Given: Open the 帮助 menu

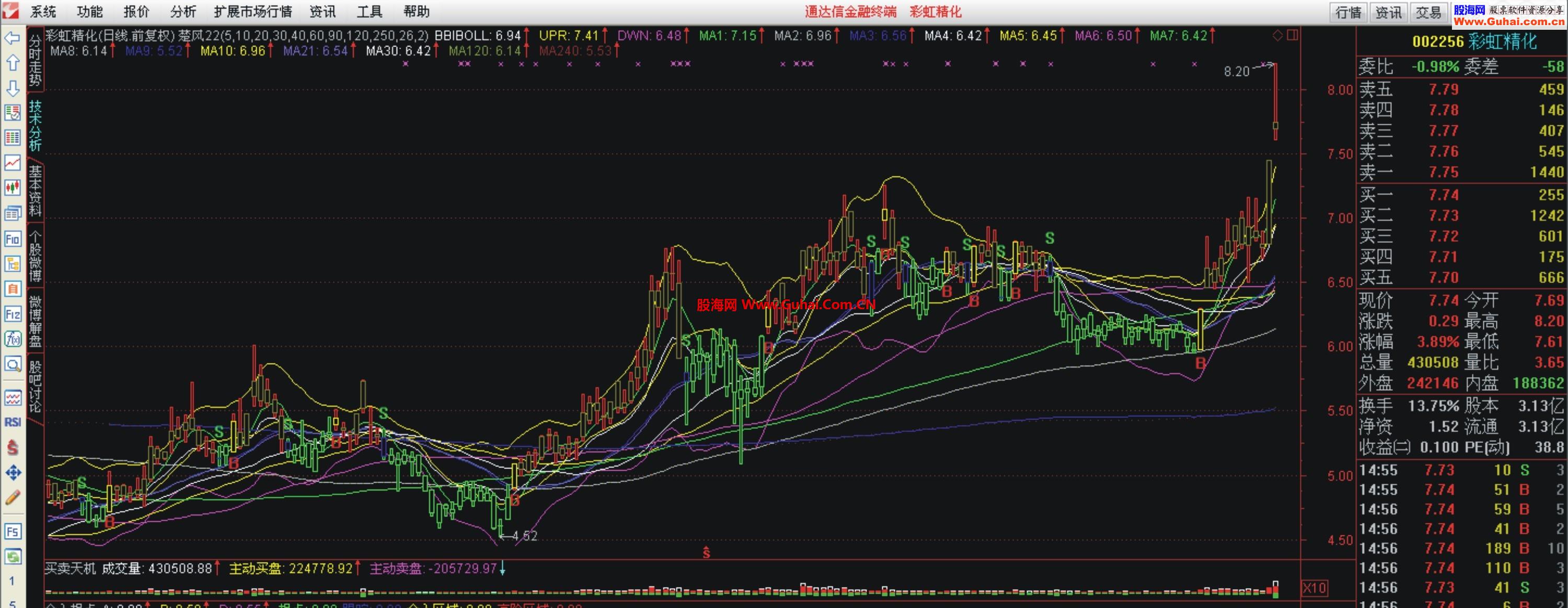Looking at the screenshot, I should tap(417, 11).
